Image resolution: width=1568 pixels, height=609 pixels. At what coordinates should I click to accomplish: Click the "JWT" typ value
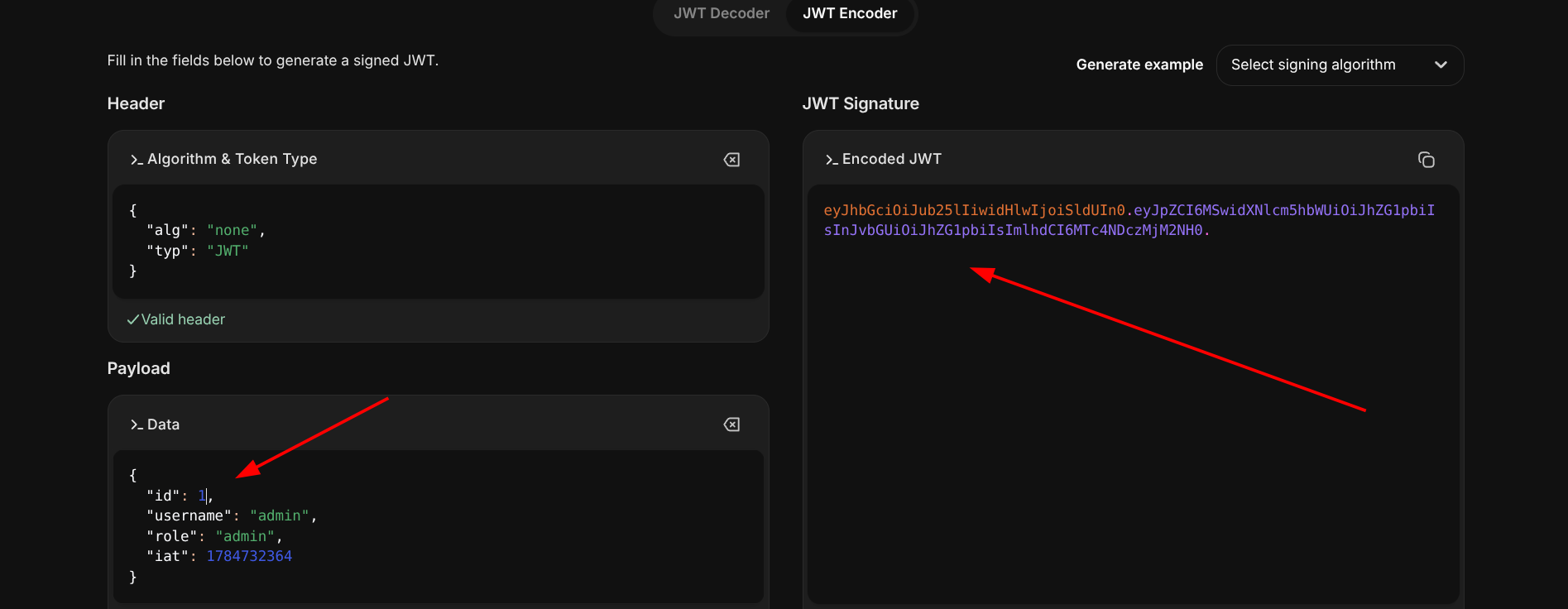point(228,251)
